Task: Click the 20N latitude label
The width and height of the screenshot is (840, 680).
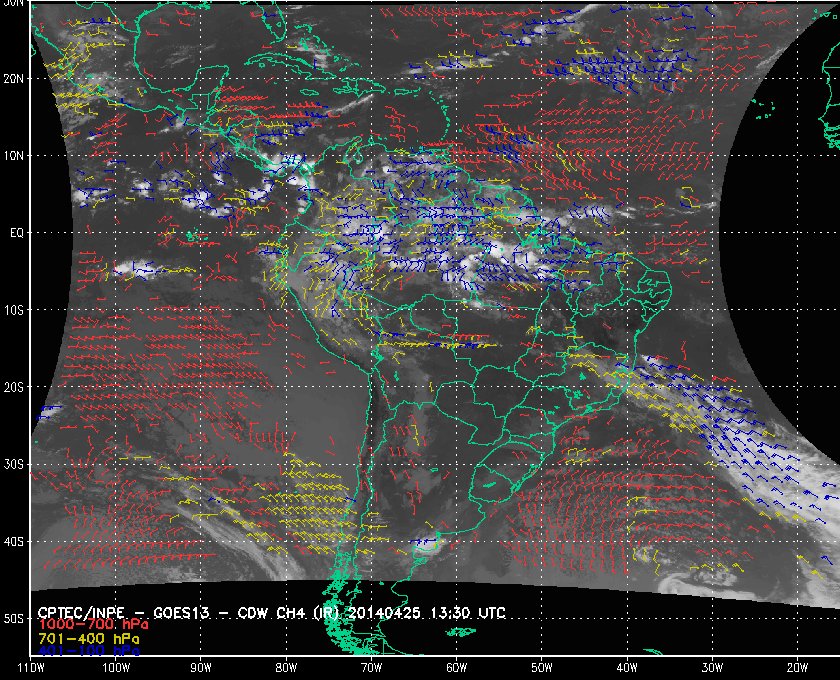Action: point(13,79)
